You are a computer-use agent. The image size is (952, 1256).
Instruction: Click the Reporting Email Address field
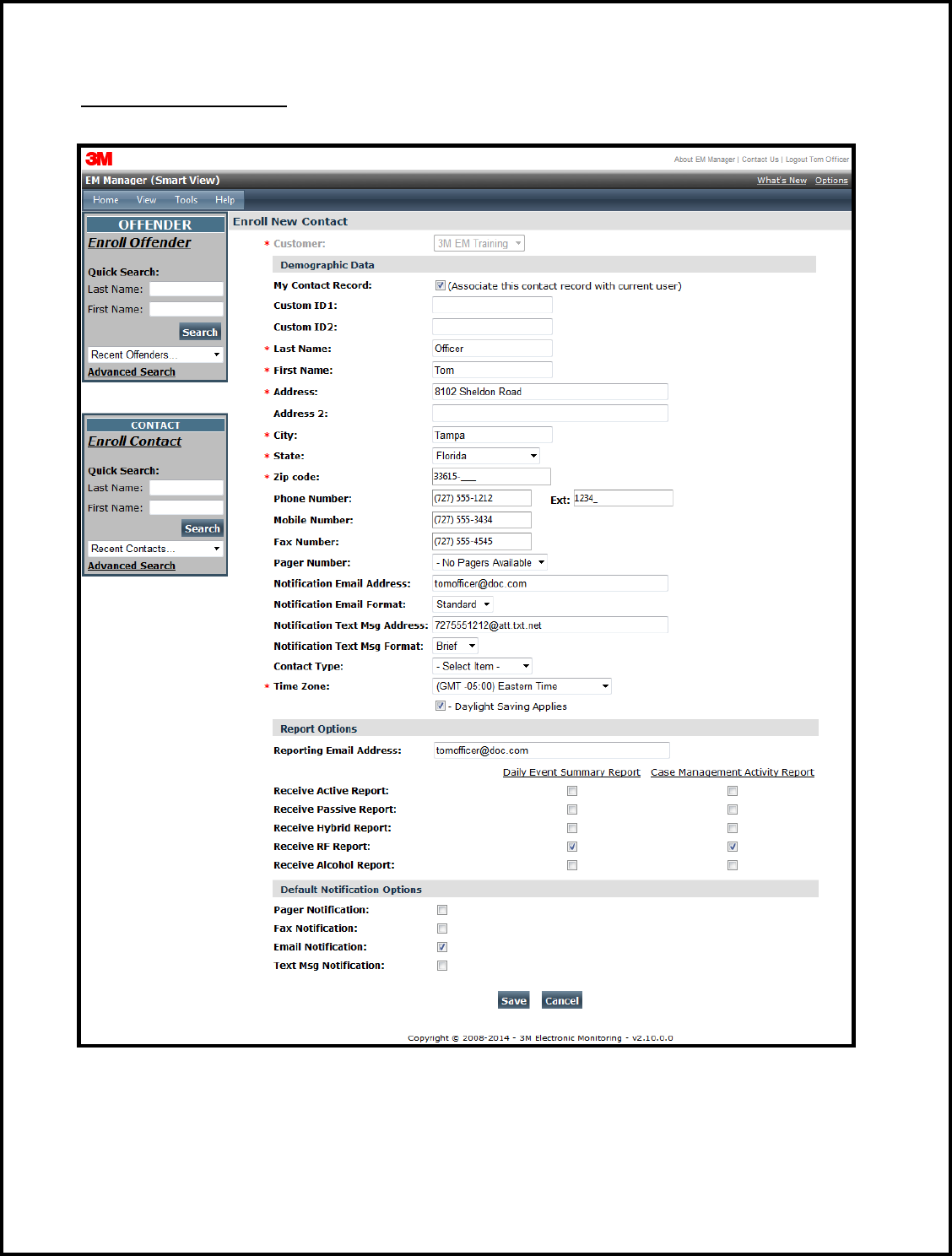click(x=552, y=750)
